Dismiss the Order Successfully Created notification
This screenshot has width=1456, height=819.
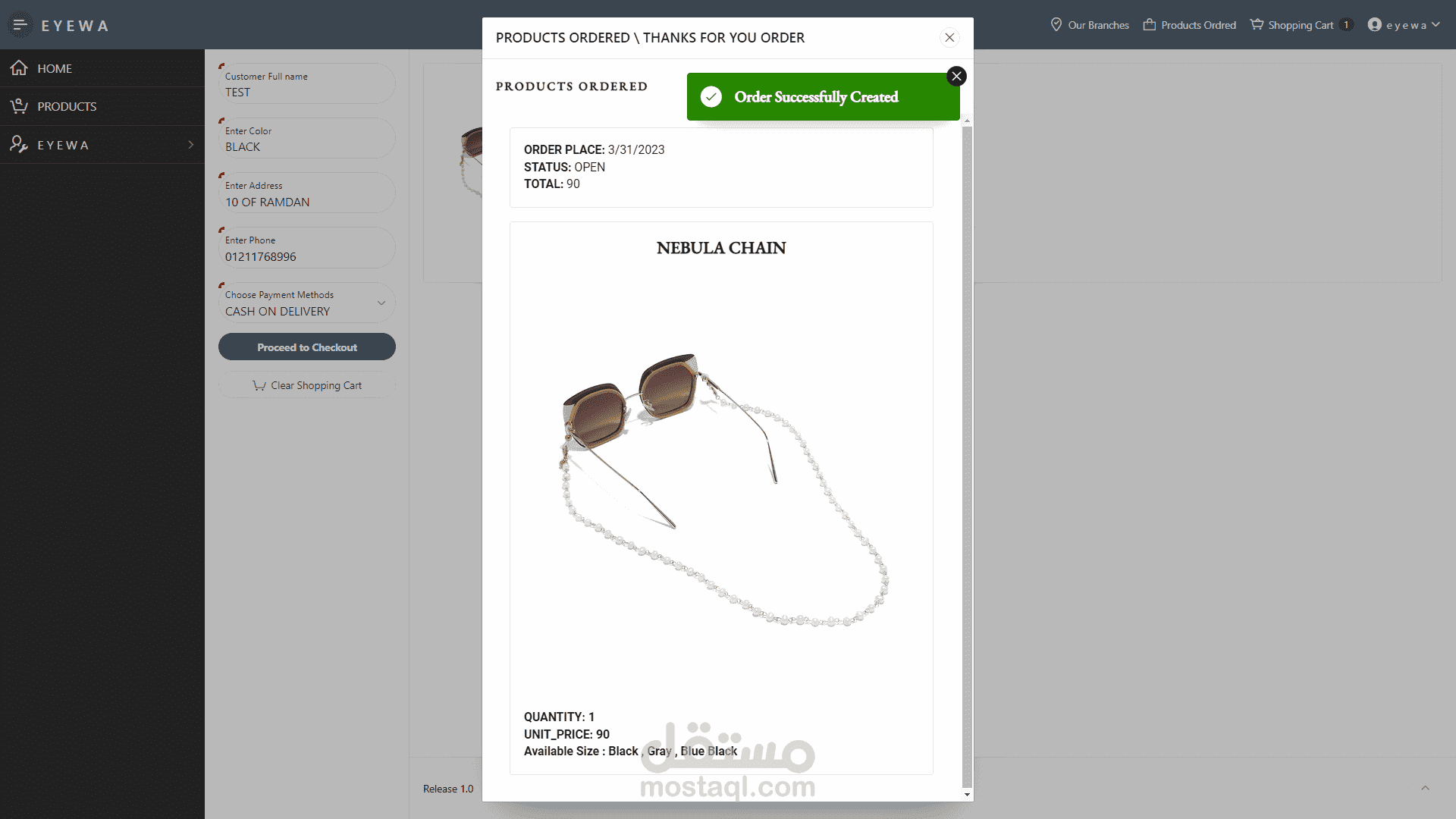(x=956, y=76)
